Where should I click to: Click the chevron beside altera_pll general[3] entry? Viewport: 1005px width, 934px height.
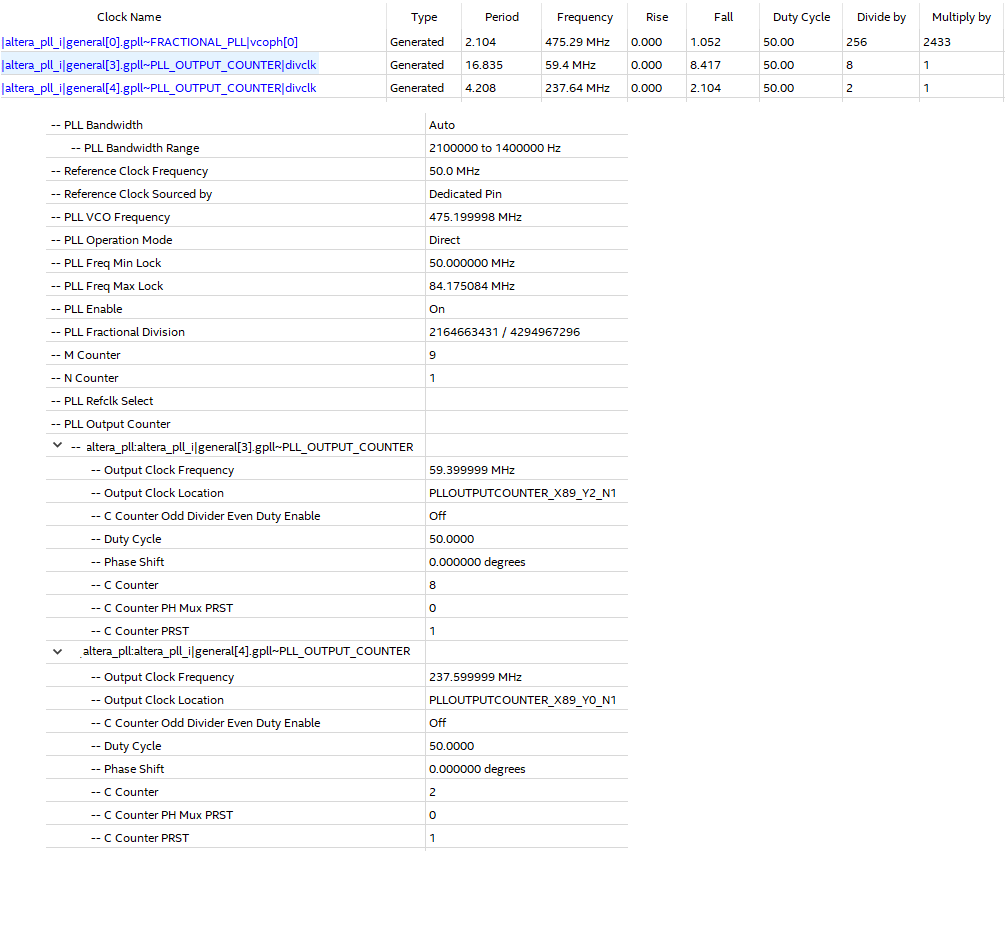coord(57,445)
